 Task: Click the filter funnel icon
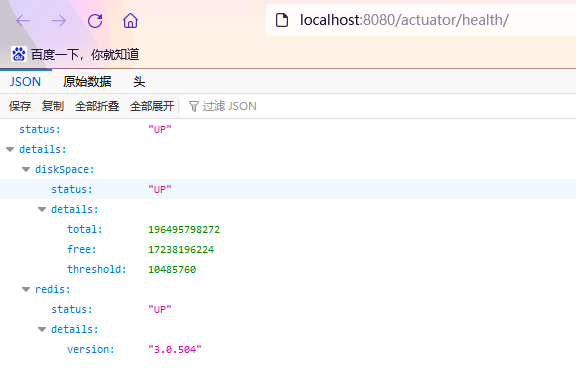[x=194, y=107]
